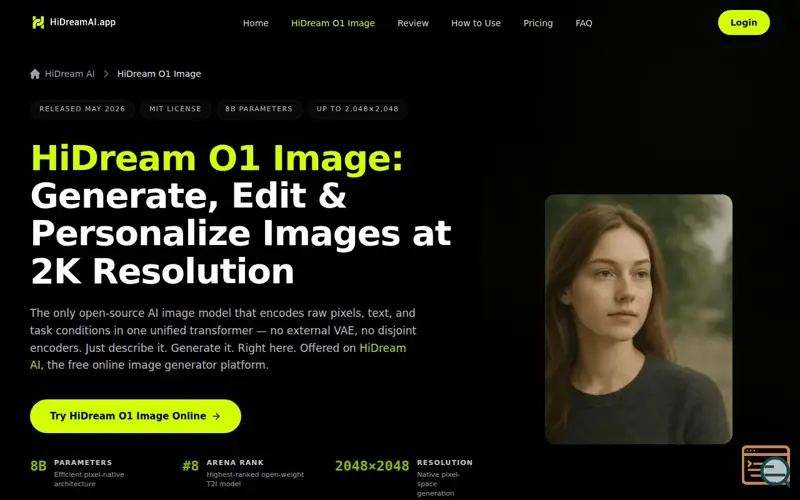Click the HiDream O1 Image breadcrumb text
The height and width of the screenshot is (500, 800).
[159, 74]
